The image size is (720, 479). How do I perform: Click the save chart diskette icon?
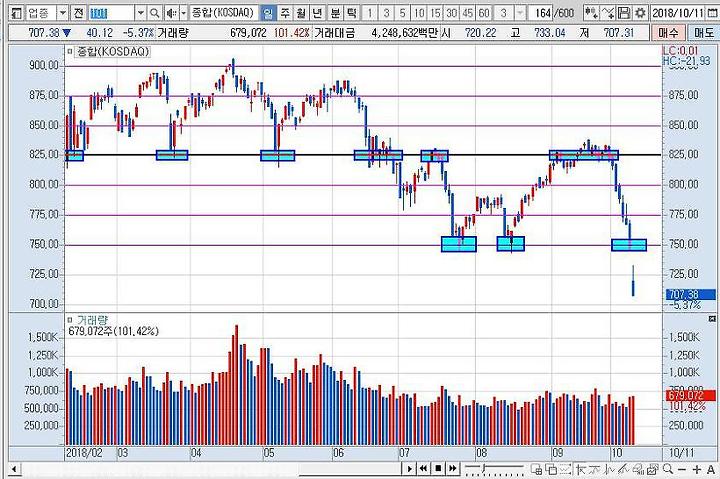tap(624, 13)
